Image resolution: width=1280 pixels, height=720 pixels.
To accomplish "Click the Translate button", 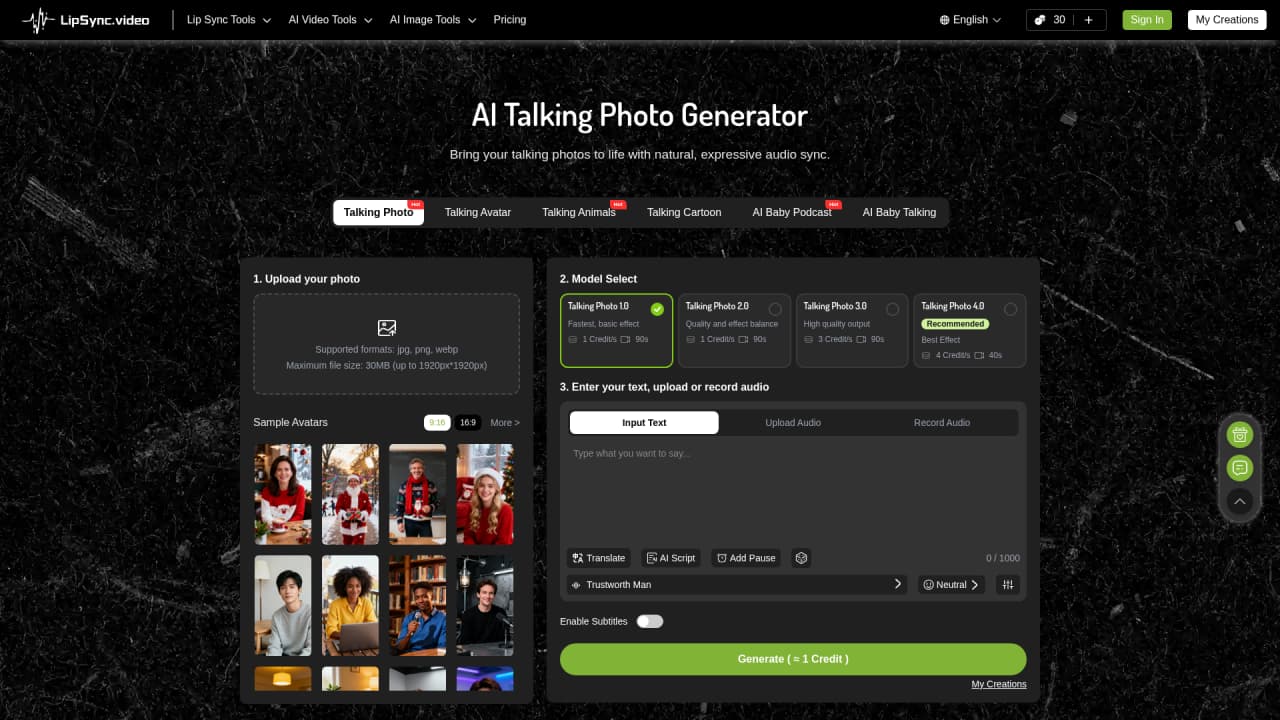I will tap(597, 558).
